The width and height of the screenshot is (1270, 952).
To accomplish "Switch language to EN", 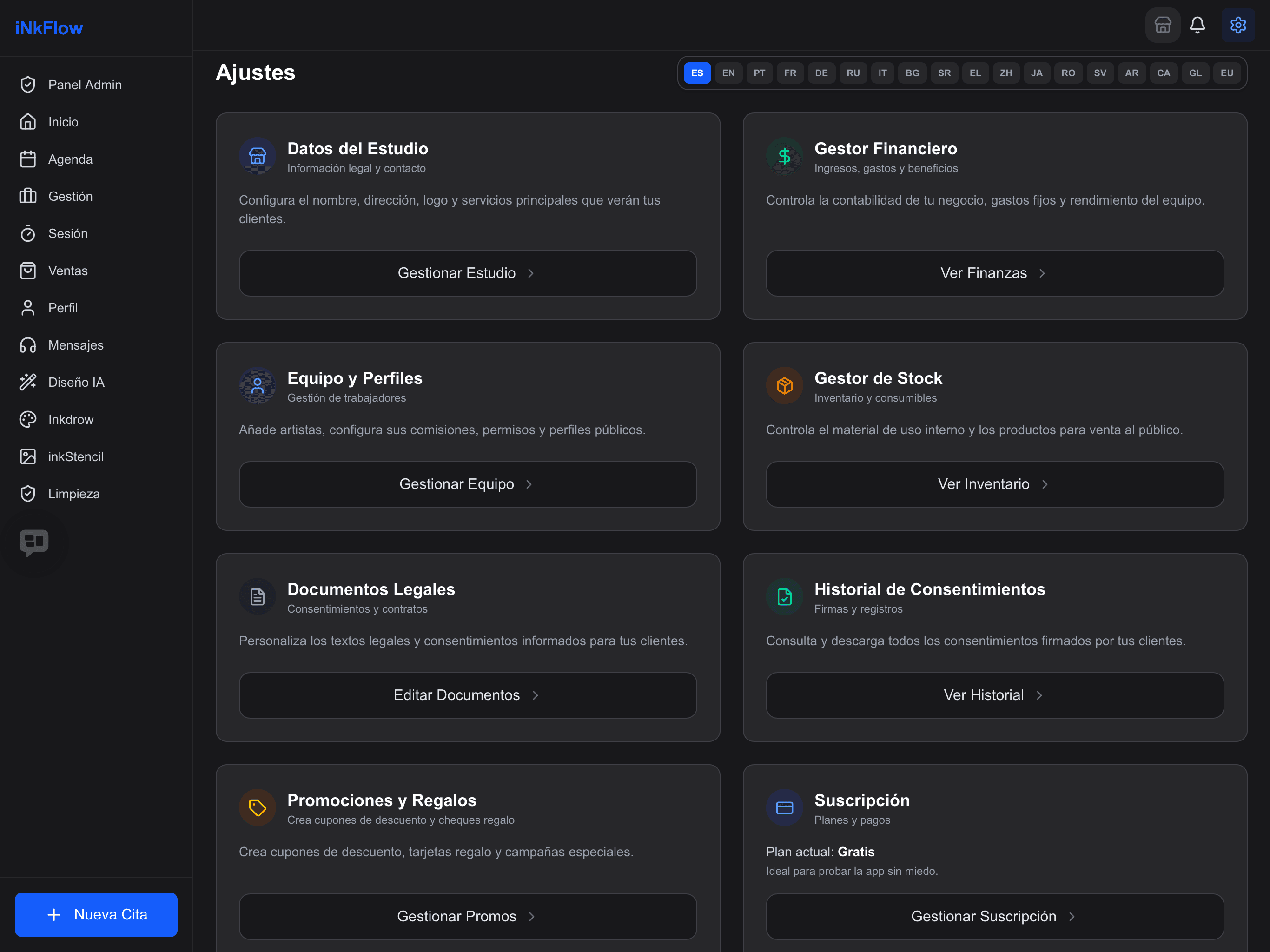I will [728, 73].
